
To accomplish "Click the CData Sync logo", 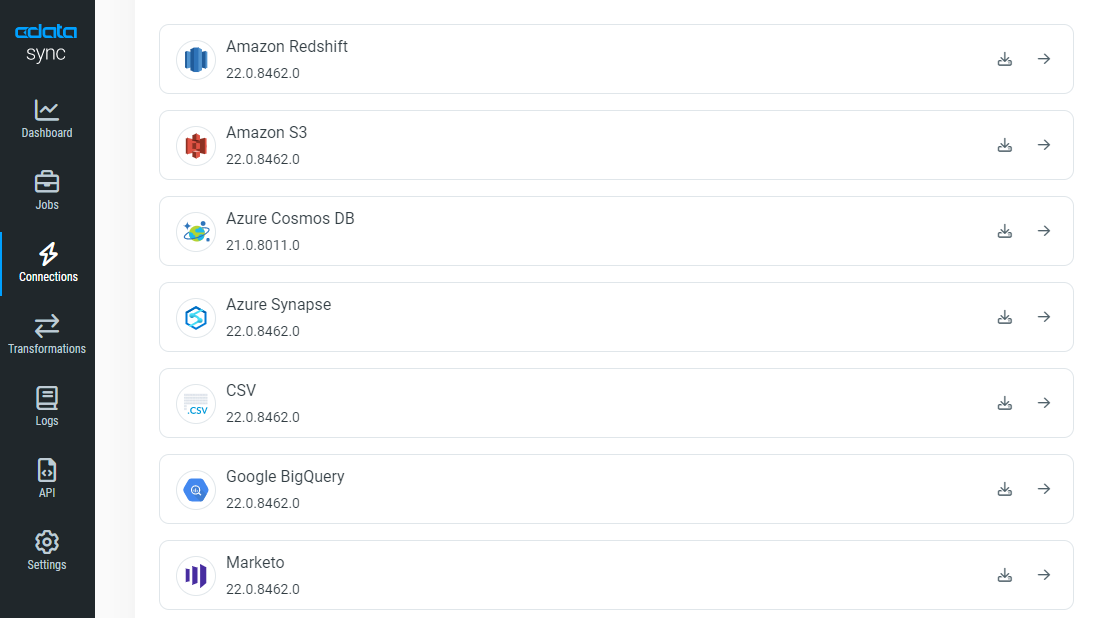I will (x=47, y=44).
